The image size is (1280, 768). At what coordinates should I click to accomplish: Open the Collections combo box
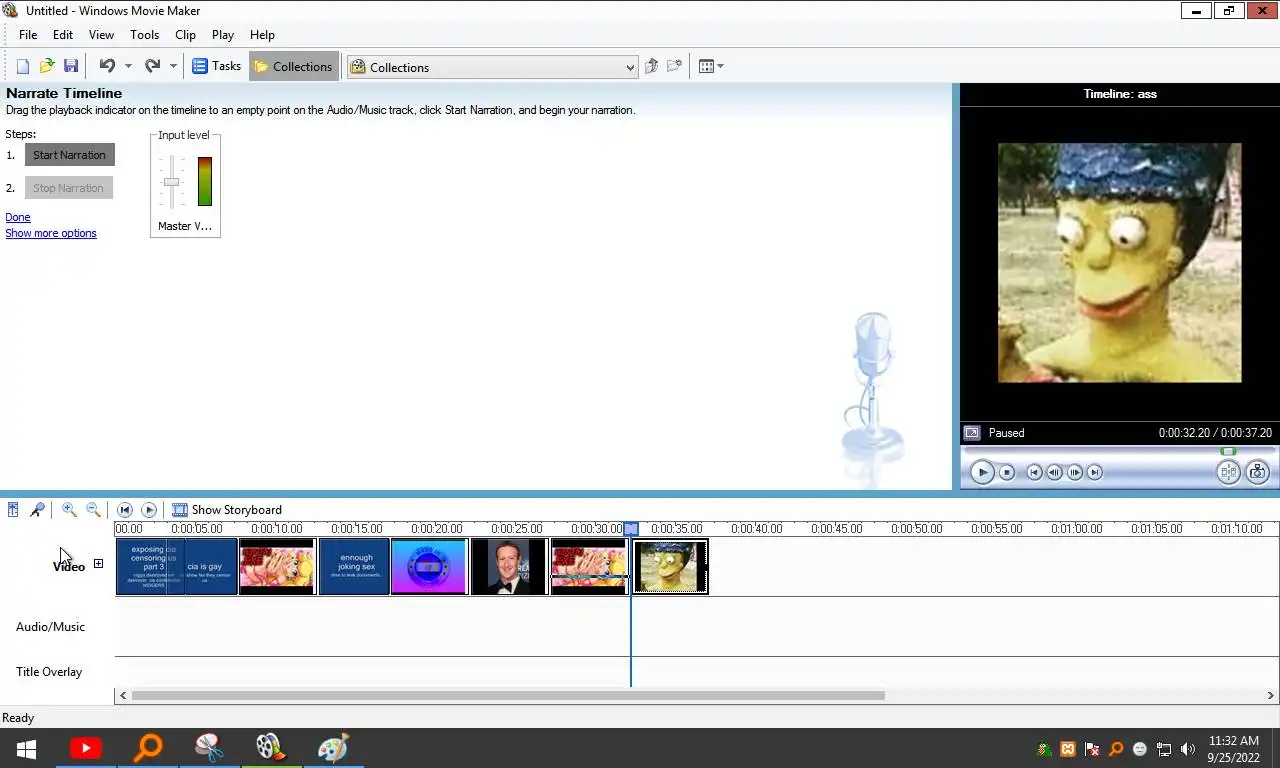491,67
